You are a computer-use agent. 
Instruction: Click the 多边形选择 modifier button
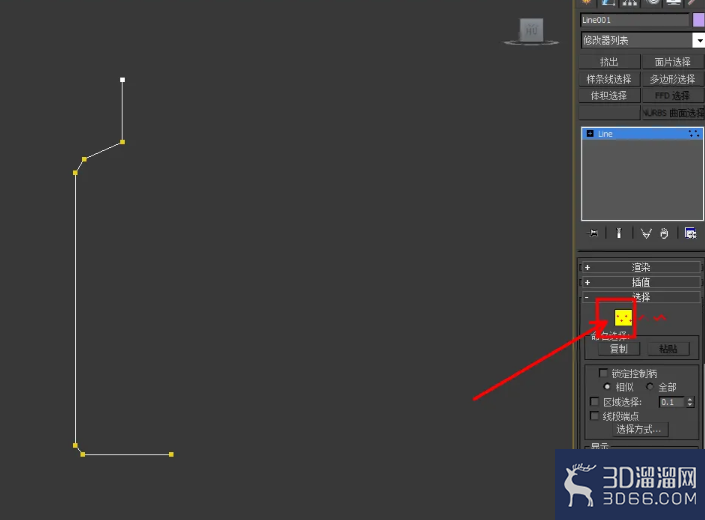click(x=673, y=79)
